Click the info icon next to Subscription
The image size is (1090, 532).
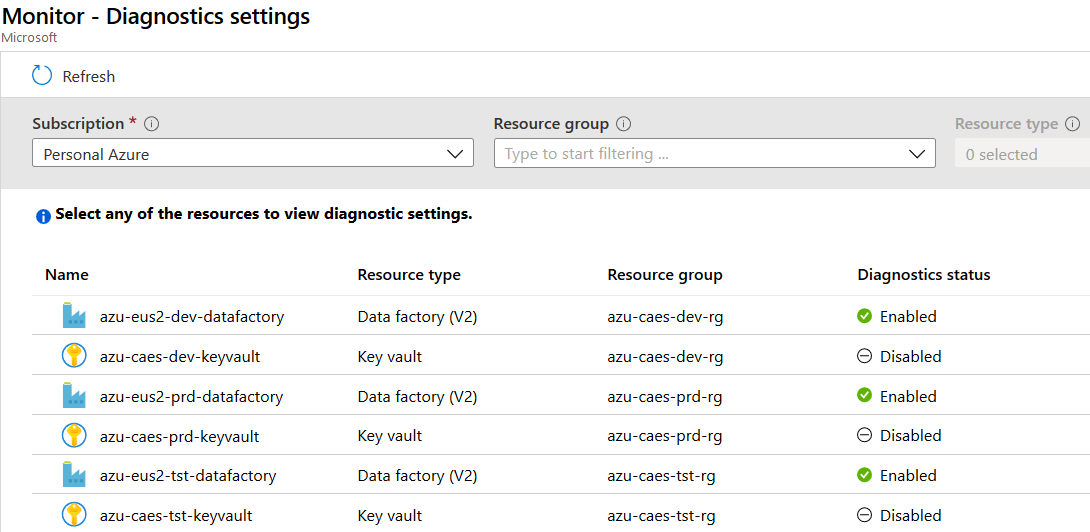[152, 124]
